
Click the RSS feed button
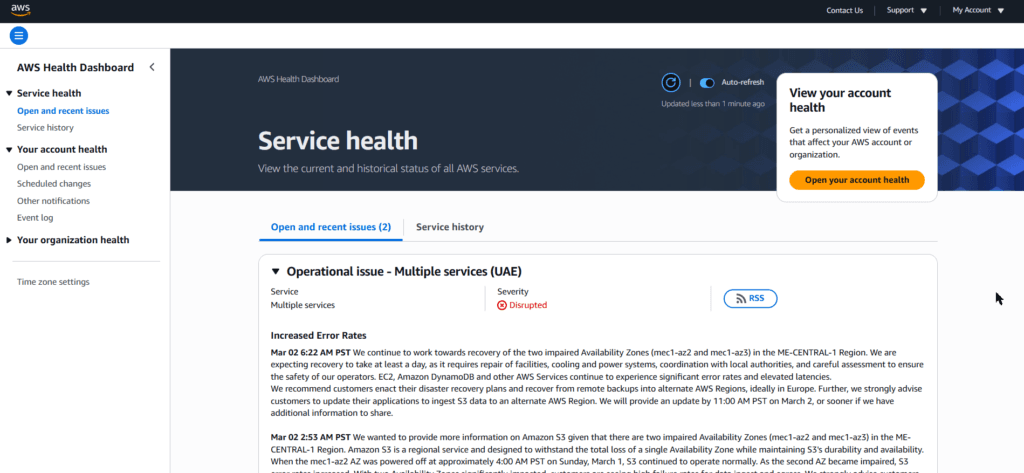coord(750,299)
